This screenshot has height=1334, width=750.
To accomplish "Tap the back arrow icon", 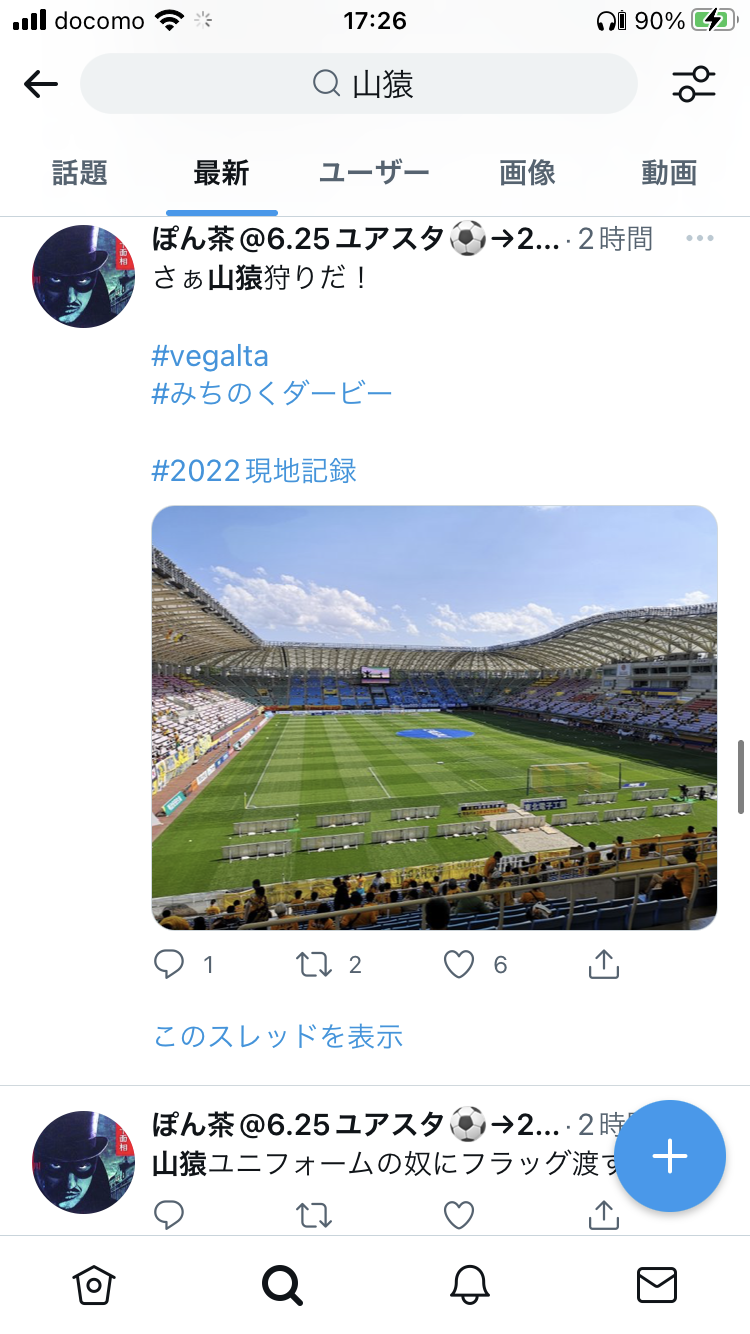I will [x=41, y=84].
